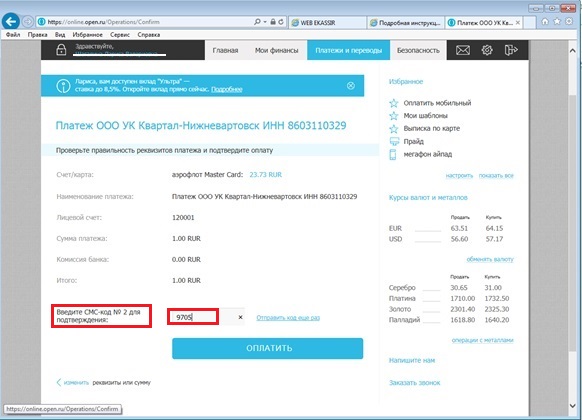Open мегафон айпад favorite
The image size is (582, 420).
click(428, 154)
